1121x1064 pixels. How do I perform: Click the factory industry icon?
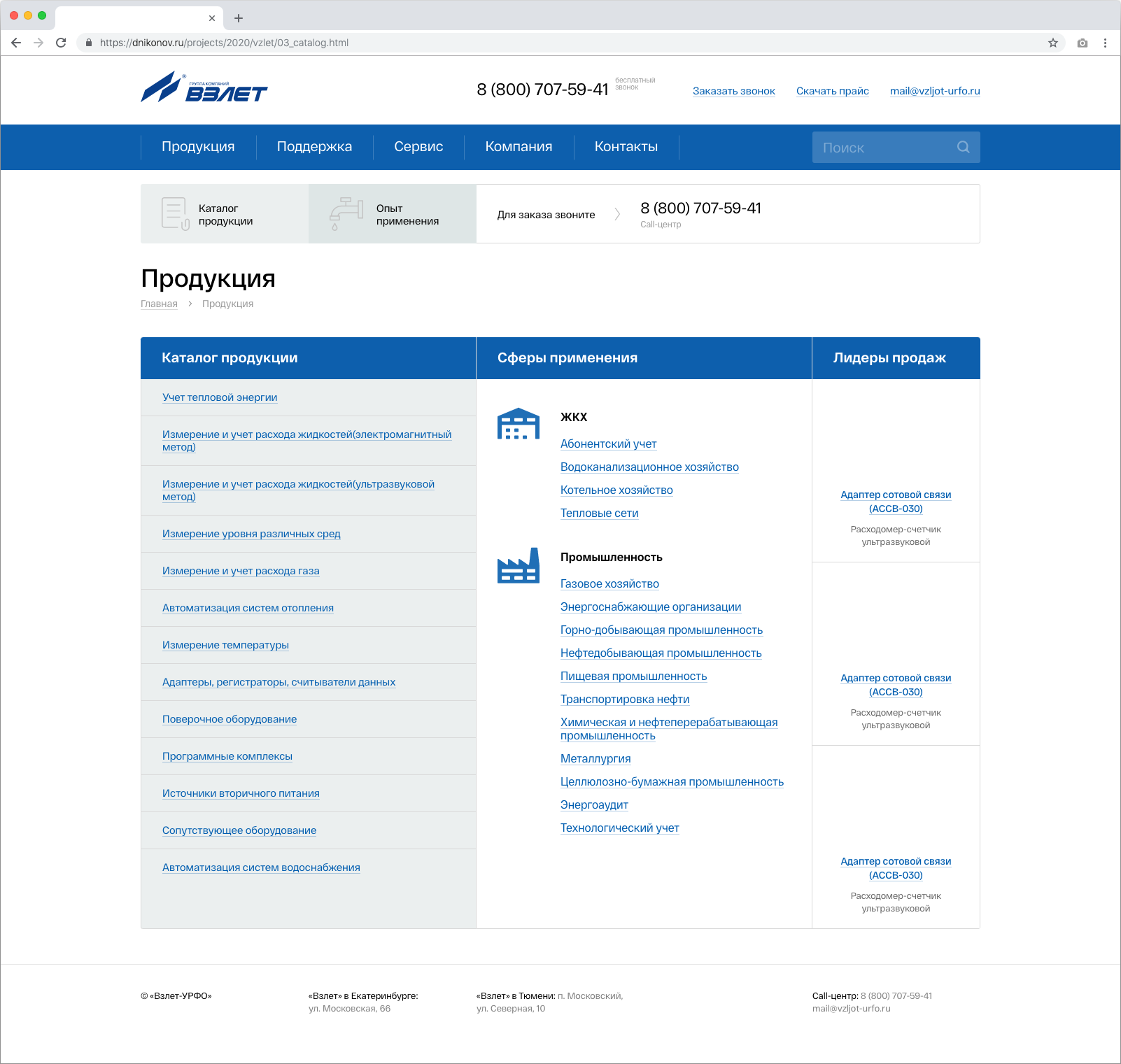pos(518,565)
